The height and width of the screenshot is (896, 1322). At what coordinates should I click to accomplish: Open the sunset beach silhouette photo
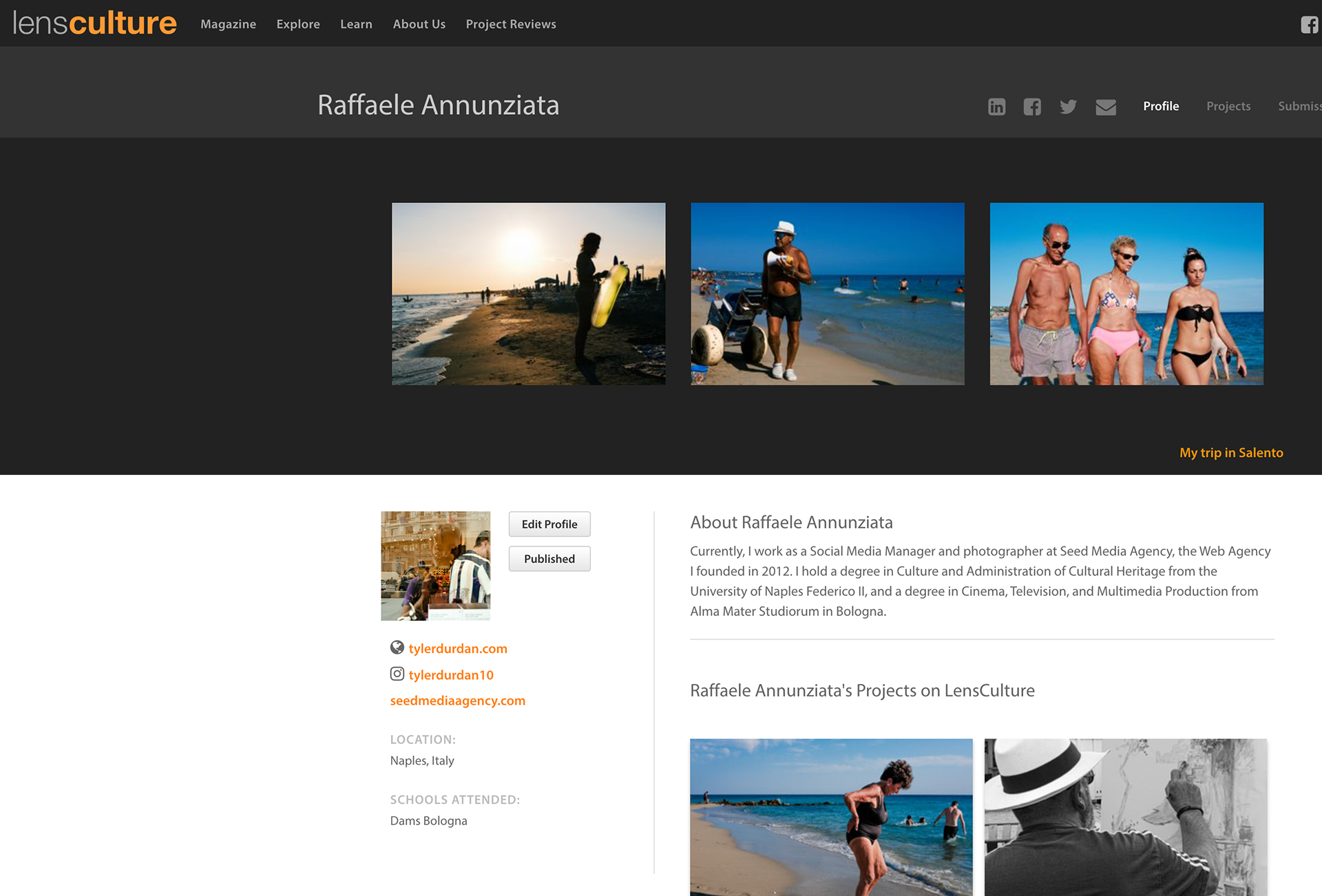pyautogui.click(x=529, y=294)
